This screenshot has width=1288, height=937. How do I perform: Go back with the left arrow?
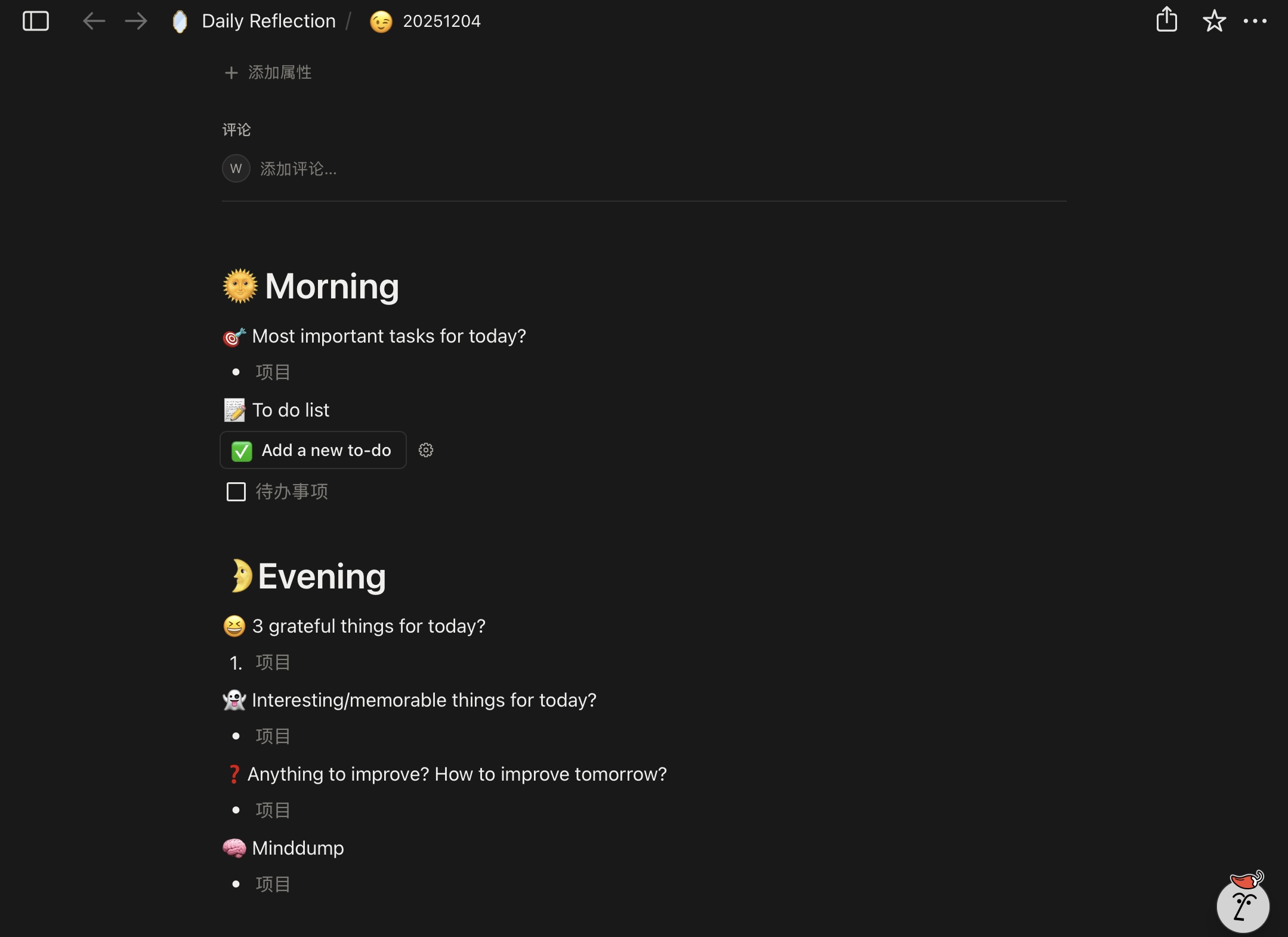(x=94, y=21)
